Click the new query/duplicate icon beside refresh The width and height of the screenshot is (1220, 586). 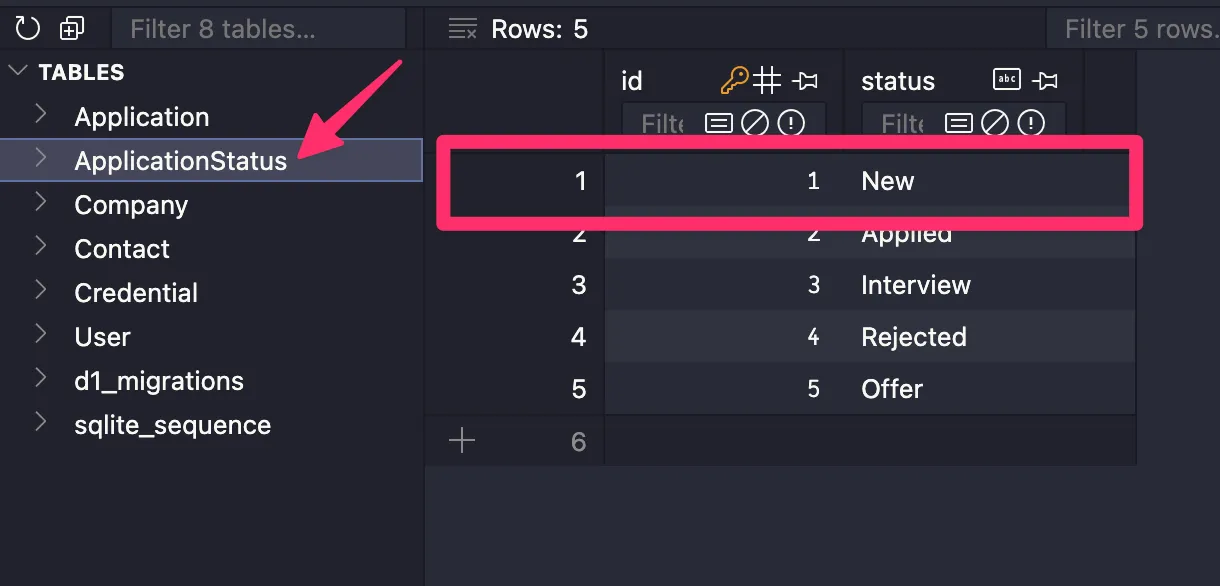click(x=72, y=29)
